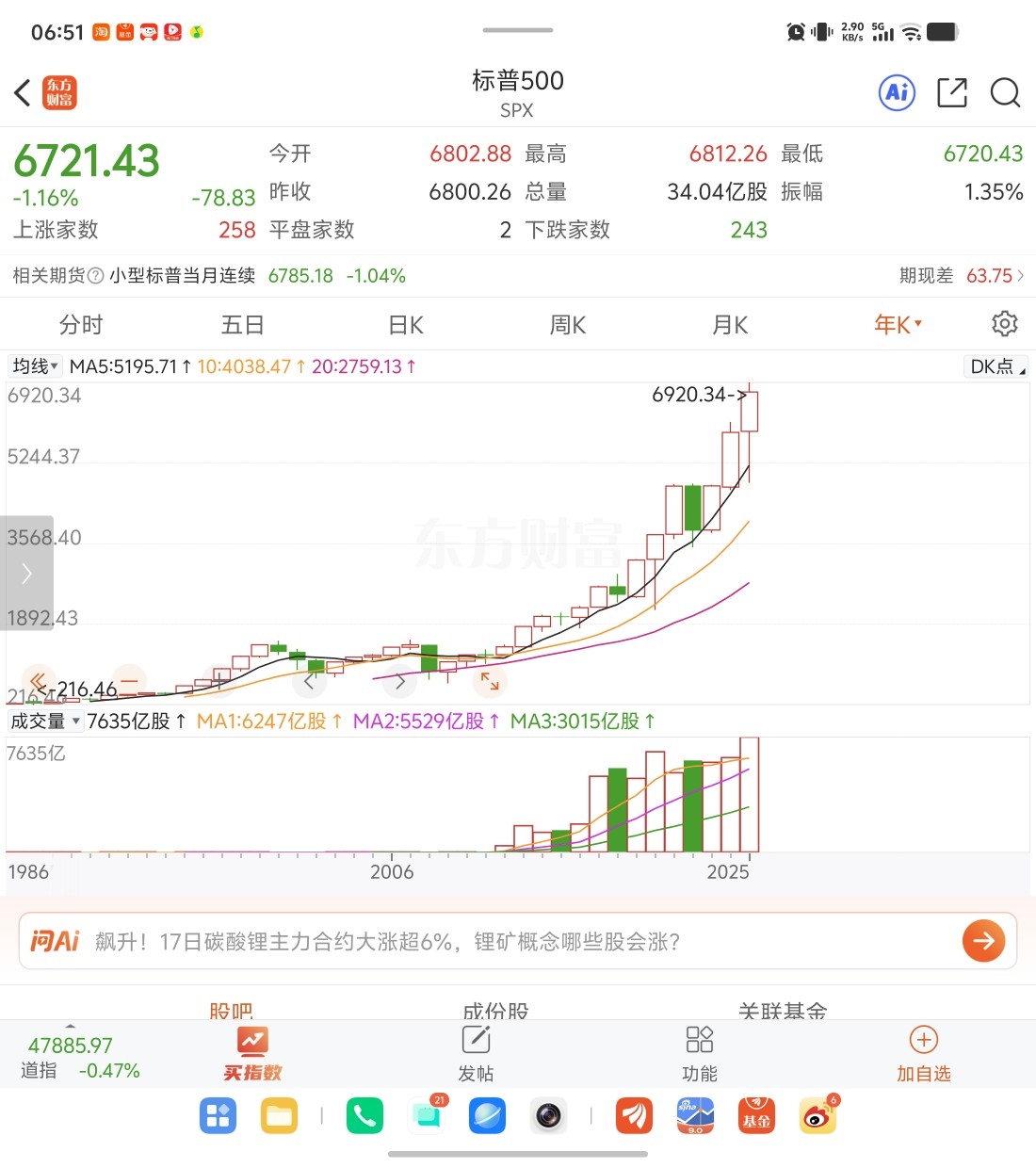The height and width of the screenshot is (1168, 1036).
Task: Tap help icon next to 相关期货
Action: 95,276
